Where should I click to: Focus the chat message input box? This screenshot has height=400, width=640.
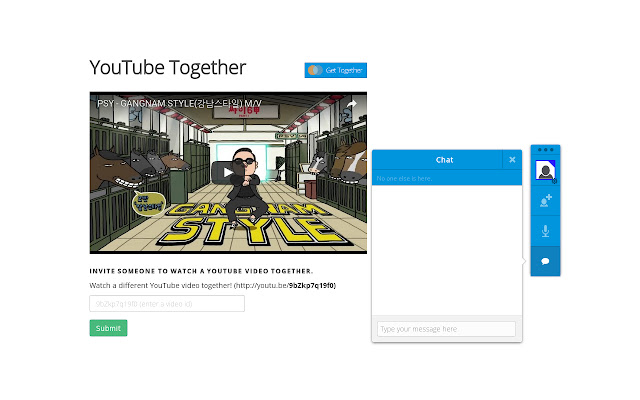pyautogui.click(x=446, y=329)
